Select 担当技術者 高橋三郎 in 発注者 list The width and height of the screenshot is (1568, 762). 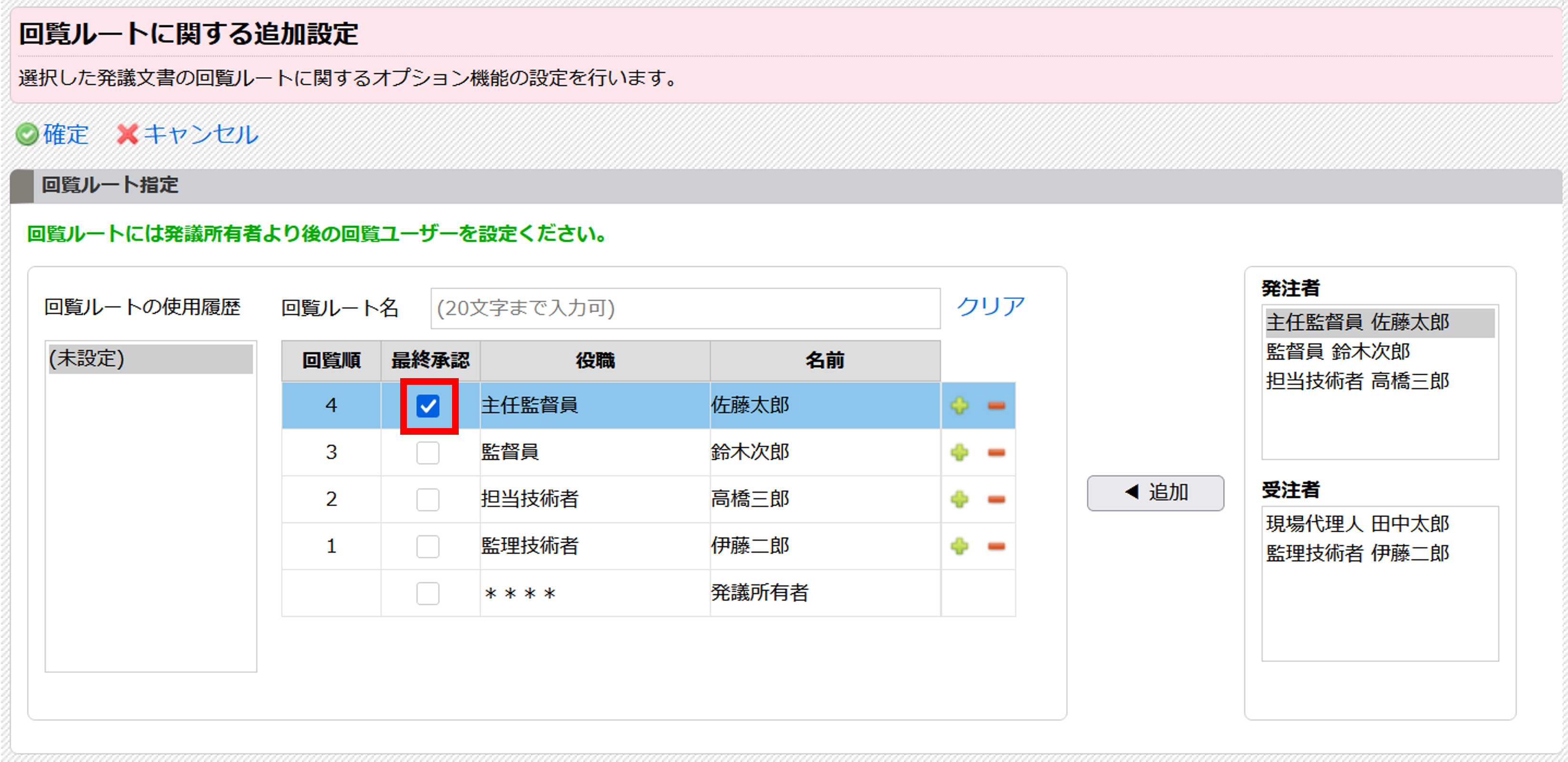pos(1379,381)
